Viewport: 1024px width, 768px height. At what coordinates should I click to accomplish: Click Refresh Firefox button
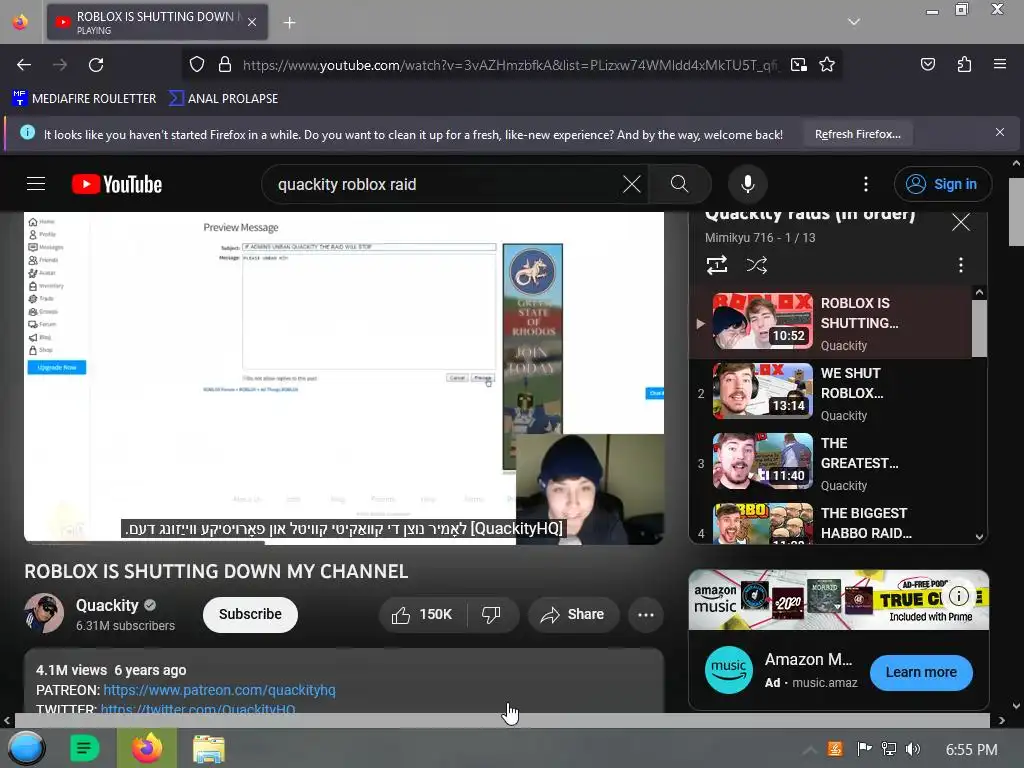coord(857,135)
